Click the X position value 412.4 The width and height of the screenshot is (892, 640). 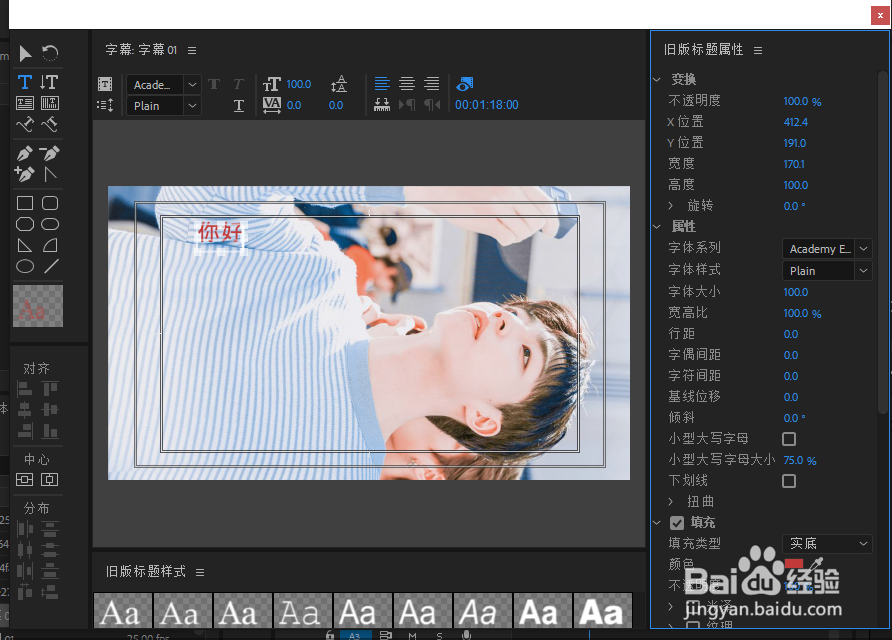pyautogui.click(x=795, y=122)
